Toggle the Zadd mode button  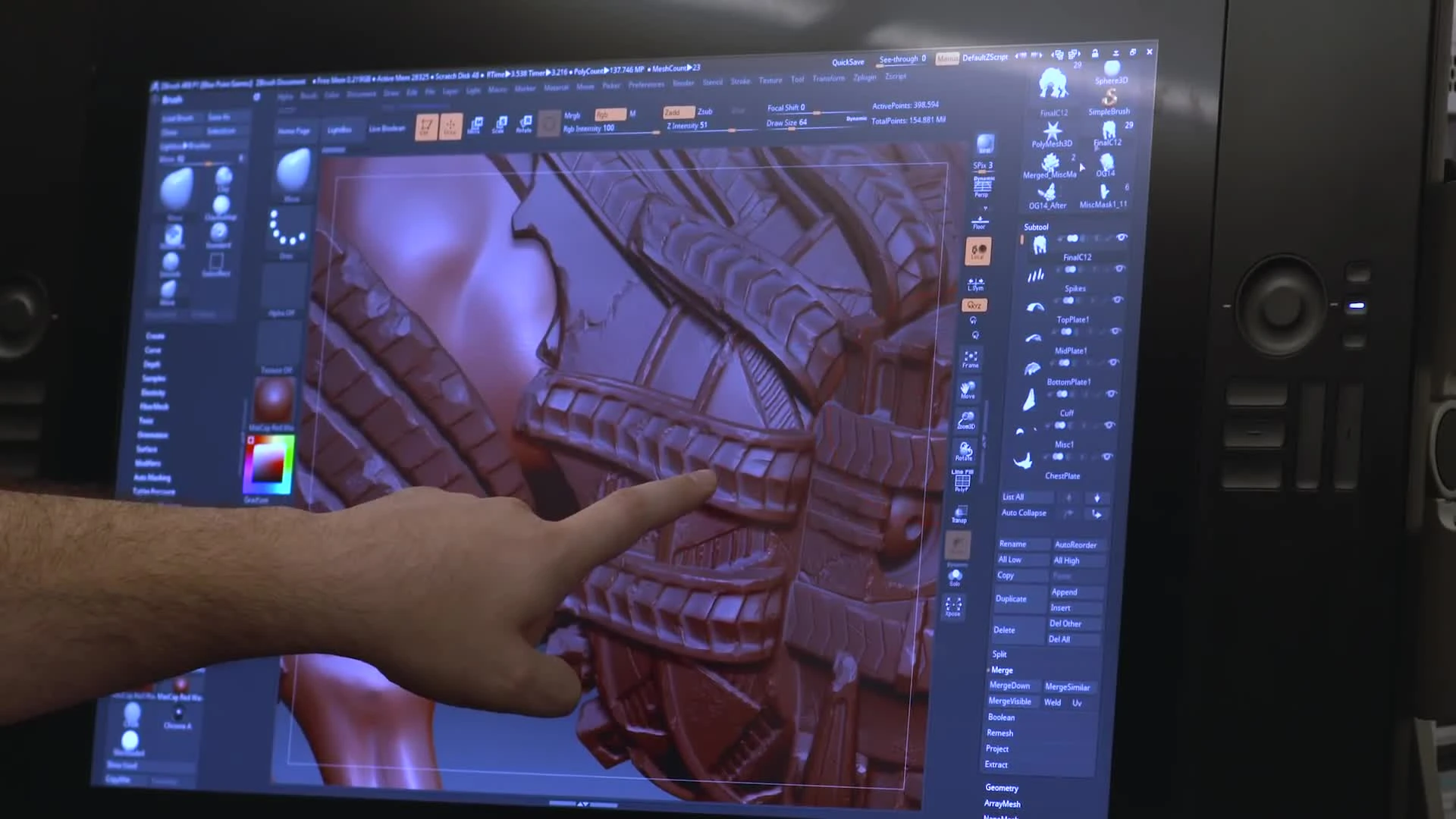[677, 112]
